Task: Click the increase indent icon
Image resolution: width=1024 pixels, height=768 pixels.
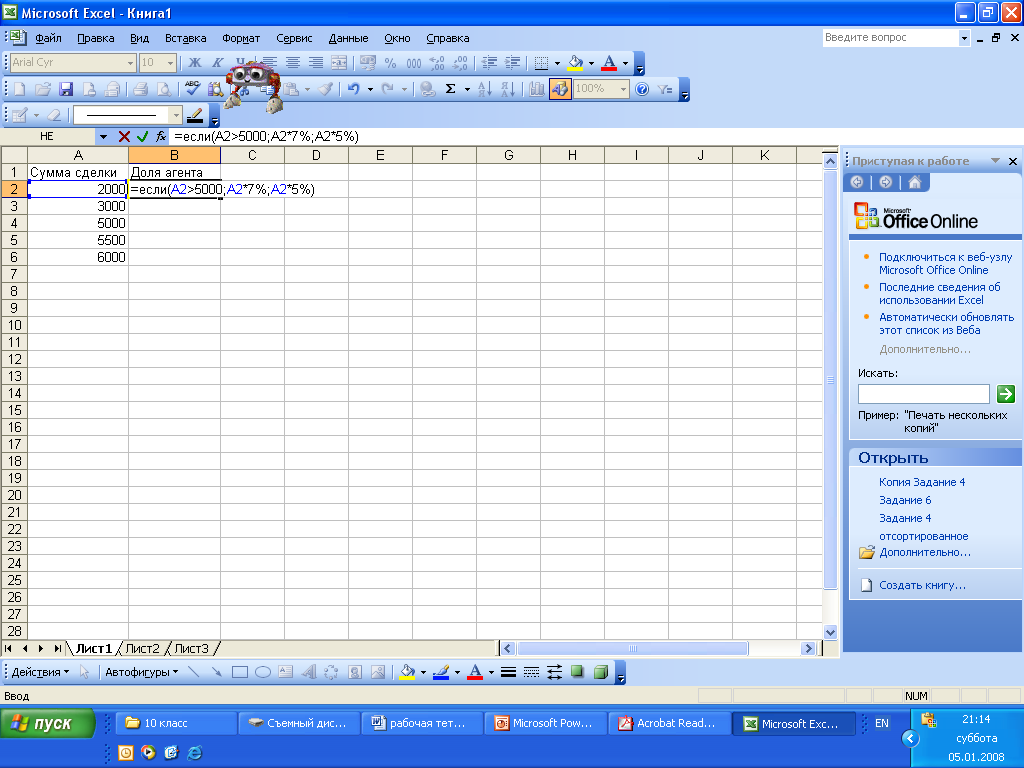Action: coord(513,63)
